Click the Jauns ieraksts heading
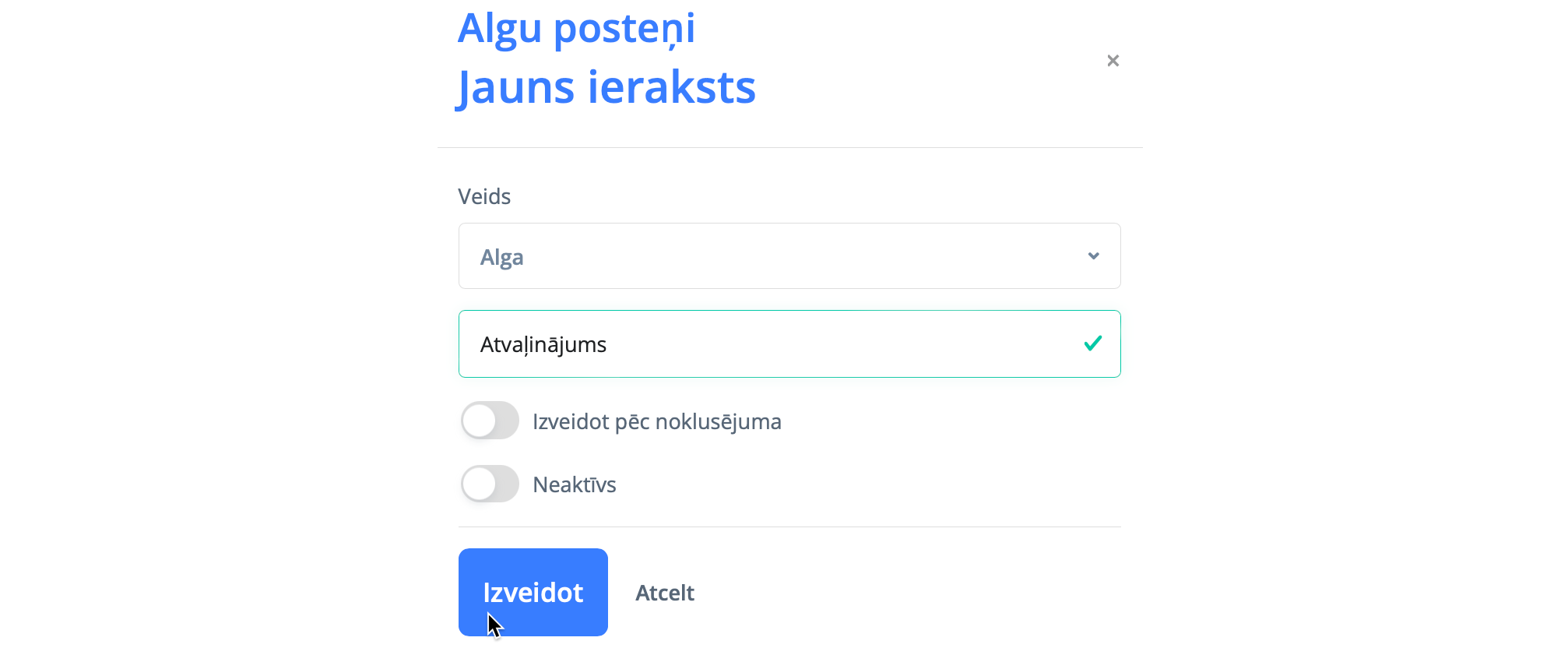1568x648 pixels. [606, 86]
